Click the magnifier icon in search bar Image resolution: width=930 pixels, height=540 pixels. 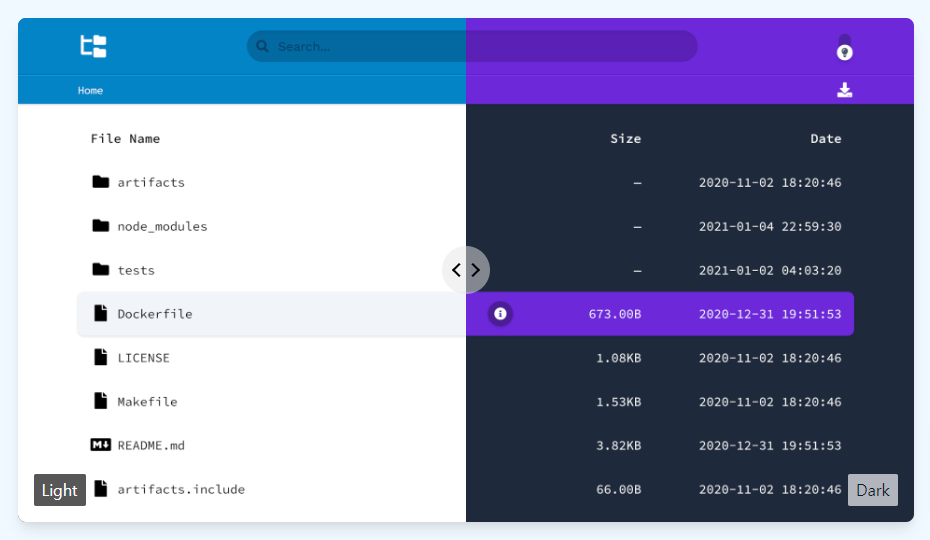[262, 46]
